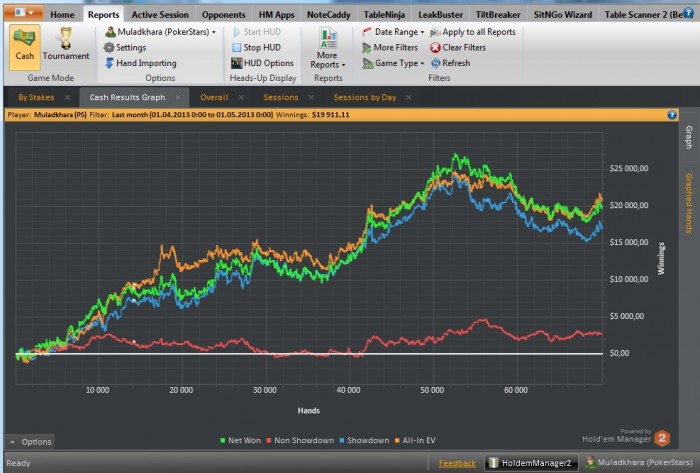Switch to By Stakes report tab
The width and height of the screenshot is (700, 473).
[36, 97]
